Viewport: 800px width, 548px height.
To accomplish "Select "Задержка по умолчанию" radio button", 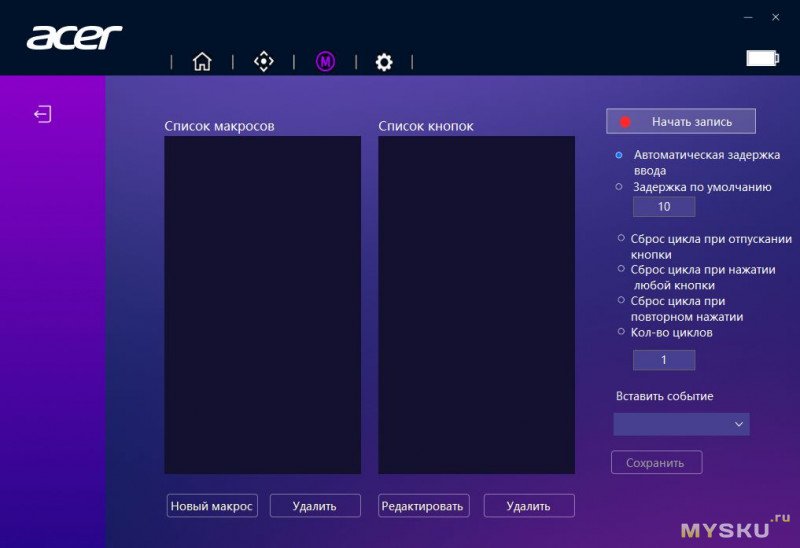I will pos(619,186).
